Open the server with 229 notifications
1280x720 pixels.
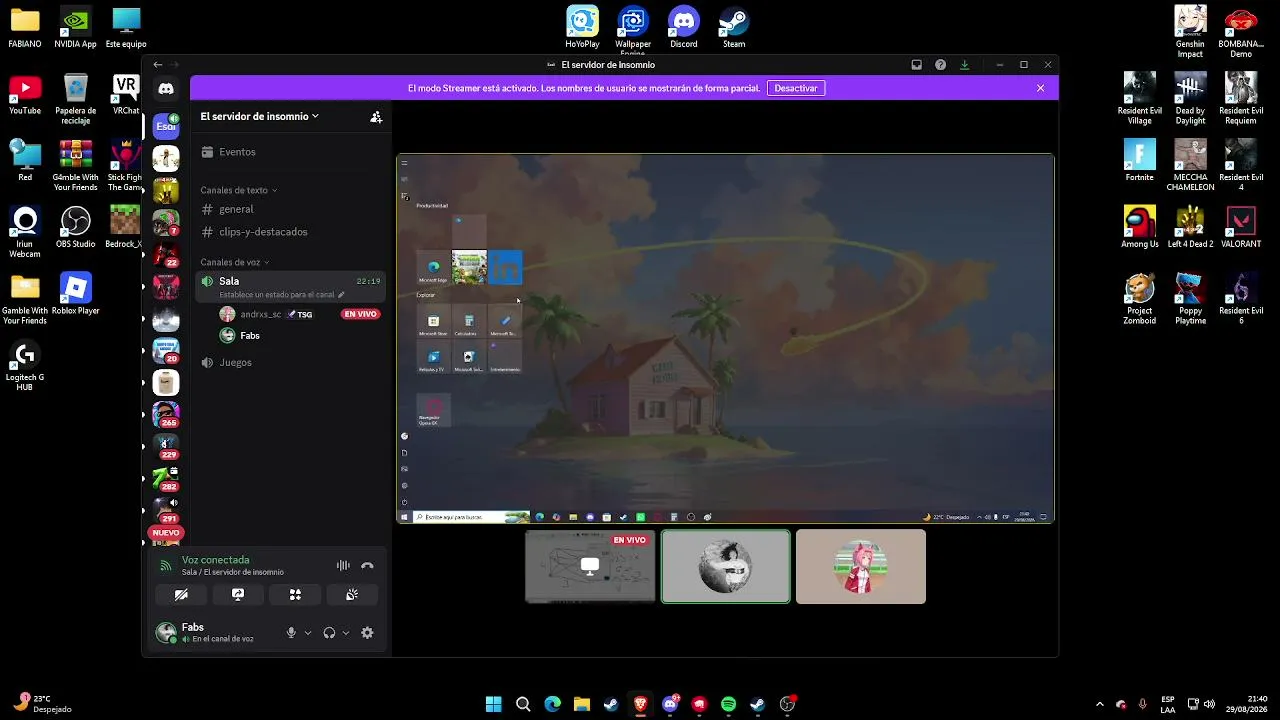click(166, 447)
